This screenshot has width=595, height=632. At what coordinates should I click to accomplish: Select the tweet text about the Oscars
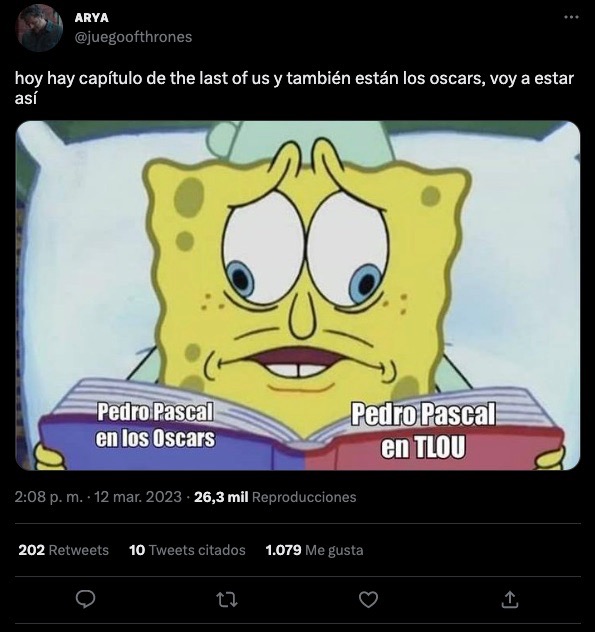pos(294,87)
